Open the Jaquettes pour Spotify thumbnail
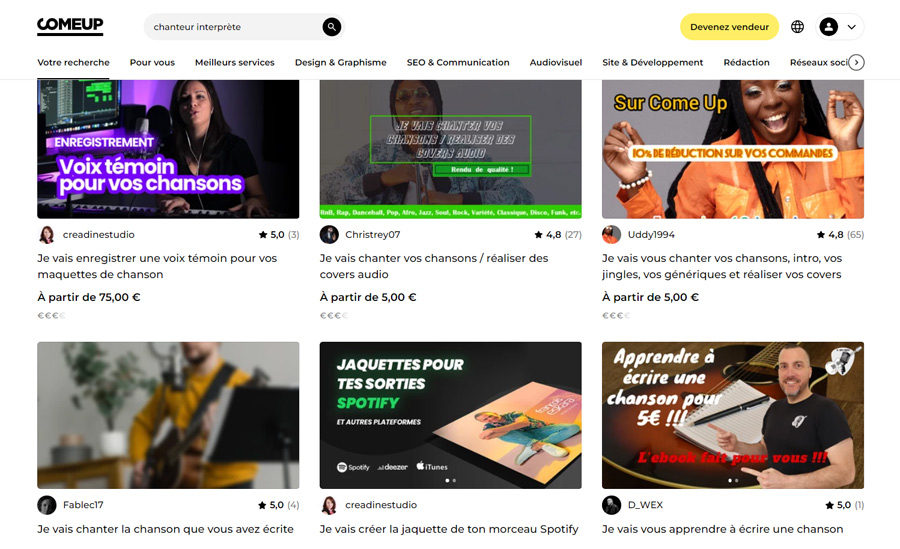 [x=451, y=415]
